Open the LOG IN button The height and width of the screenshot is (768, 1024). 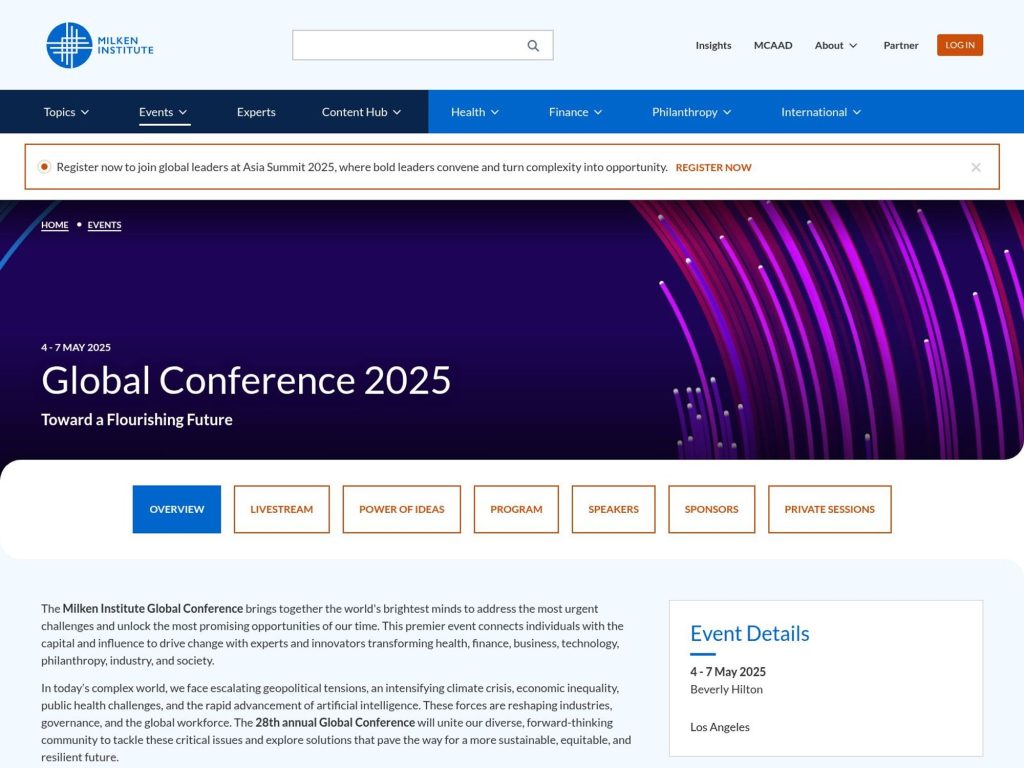point(959,44)
